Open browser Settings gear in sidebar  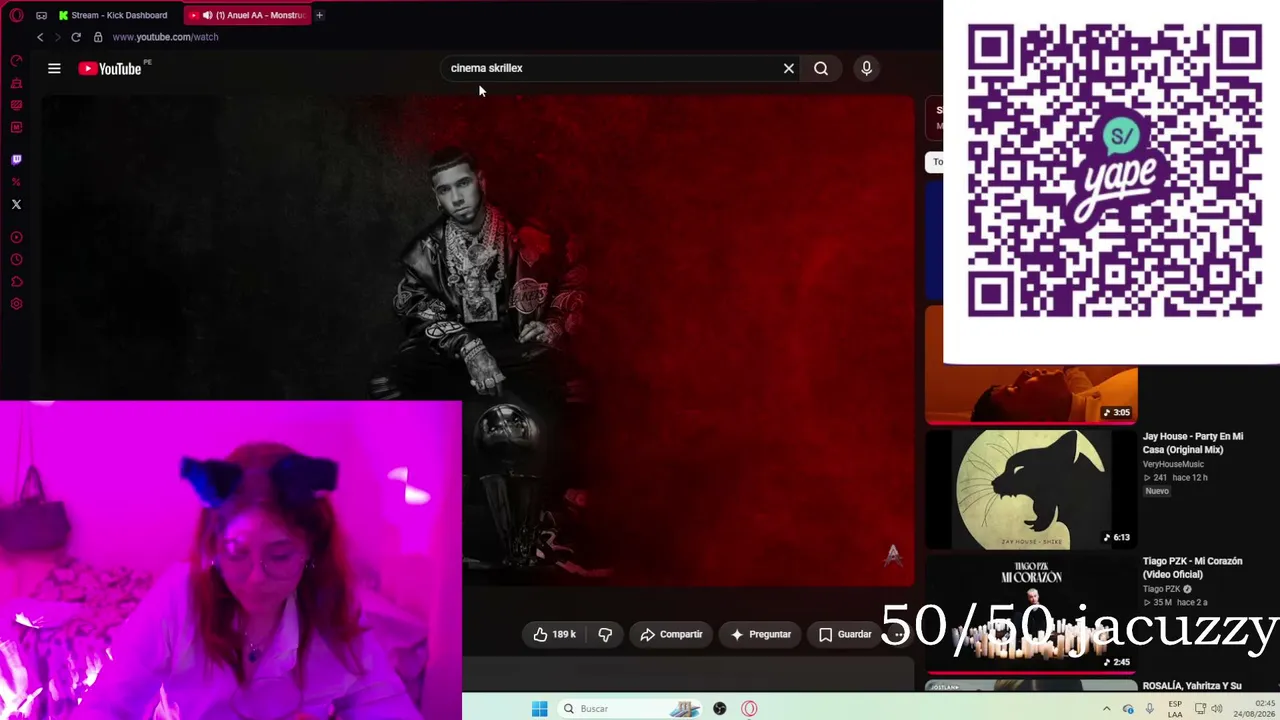(x=16, y=304)
